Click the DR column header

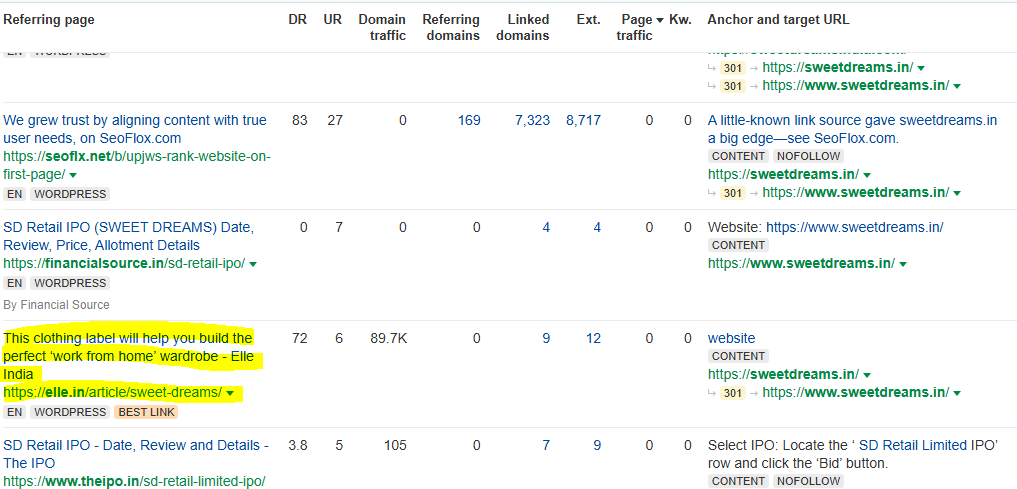click(297, 19)
